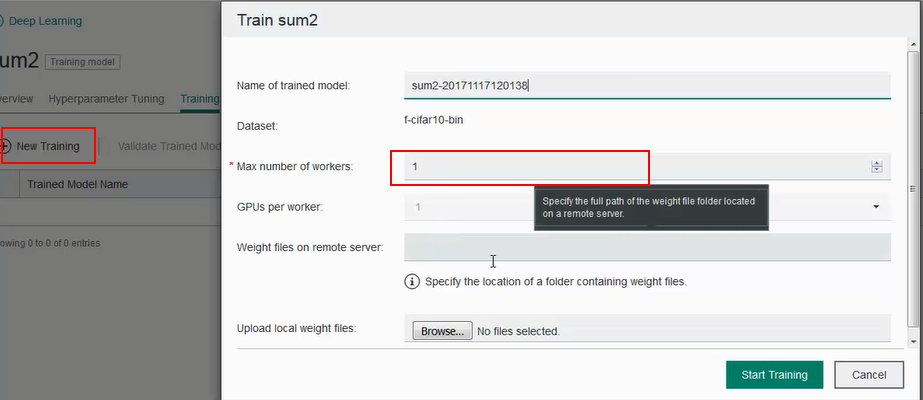
Task: Sort by Trained Model Name column header
Action: (77, 184)
